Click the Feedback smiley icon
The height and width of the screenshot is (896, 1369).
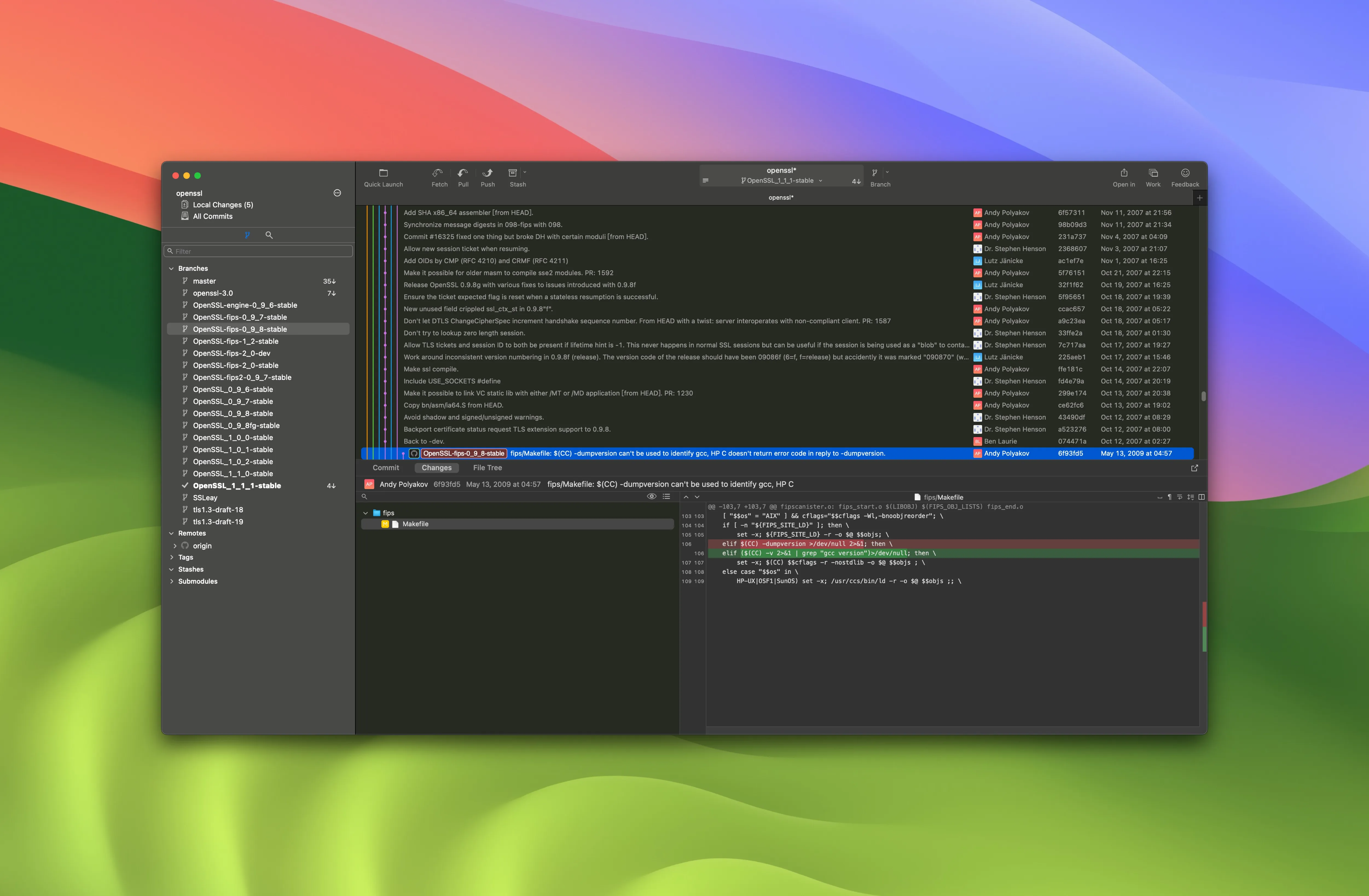click(x=1184, y=173)
